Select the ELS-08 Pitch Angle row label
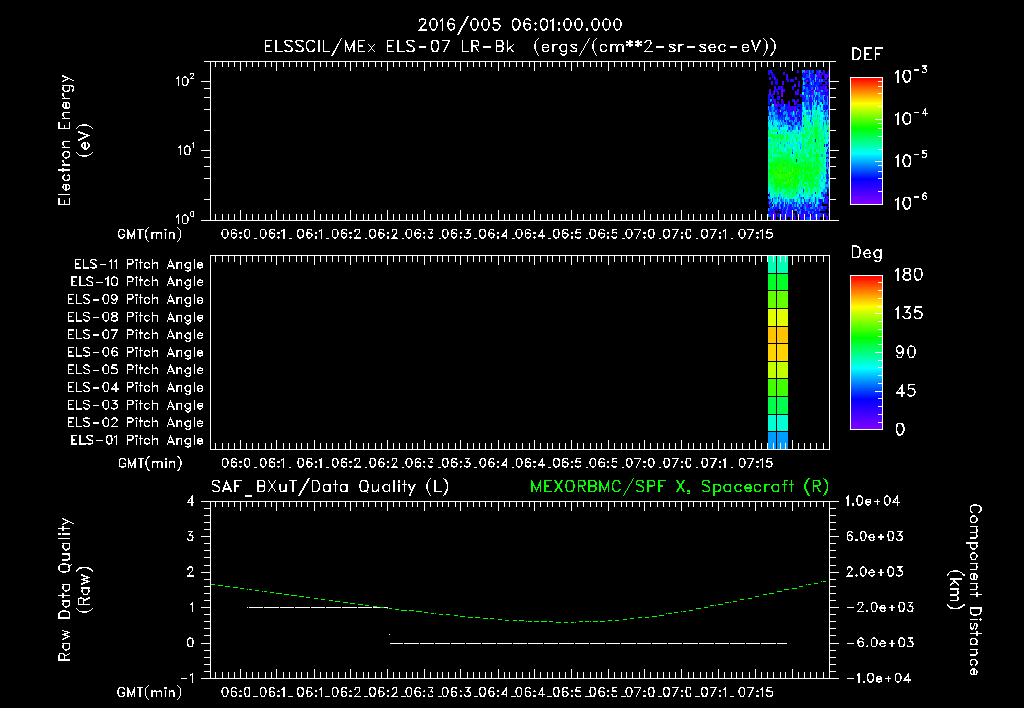Screen dimensions: 1024x708 (x=135, y=317)
